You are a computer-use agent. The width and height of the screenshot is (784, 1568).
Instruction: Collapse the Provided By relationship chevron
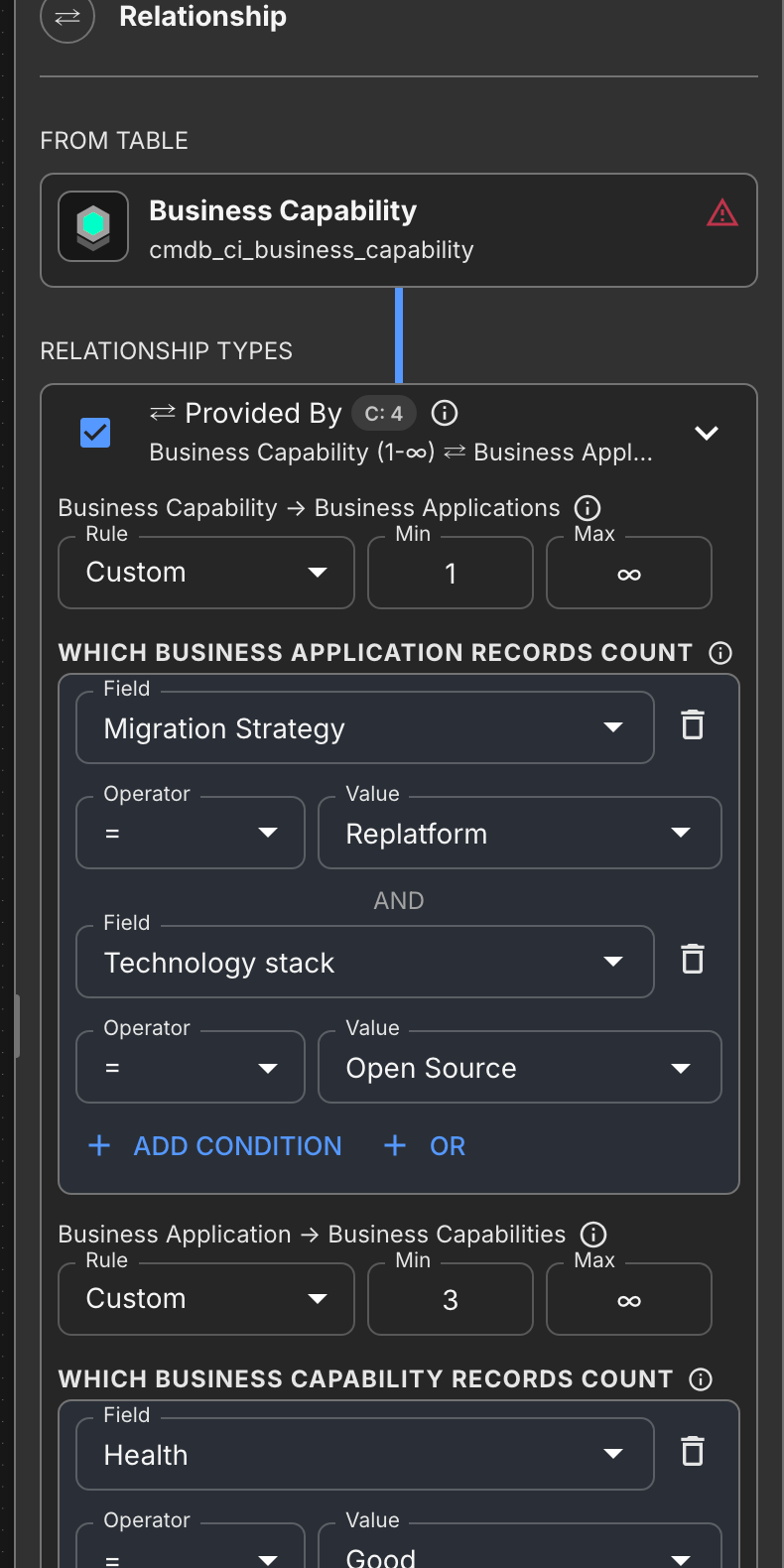(x=707, y=433)
